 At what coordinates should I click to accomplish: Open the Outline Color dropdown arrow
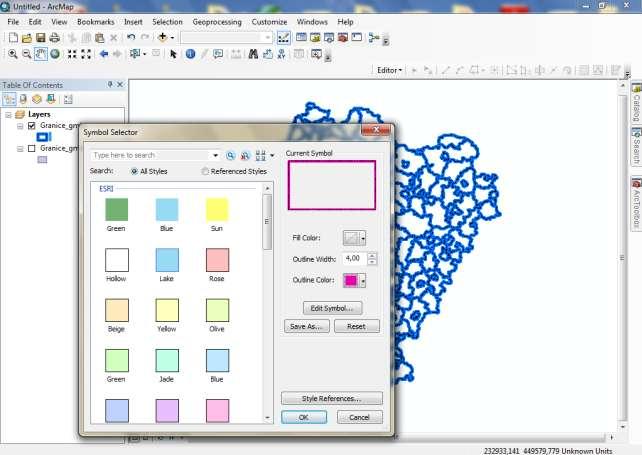pyautogui.click(x=363, y=281)
